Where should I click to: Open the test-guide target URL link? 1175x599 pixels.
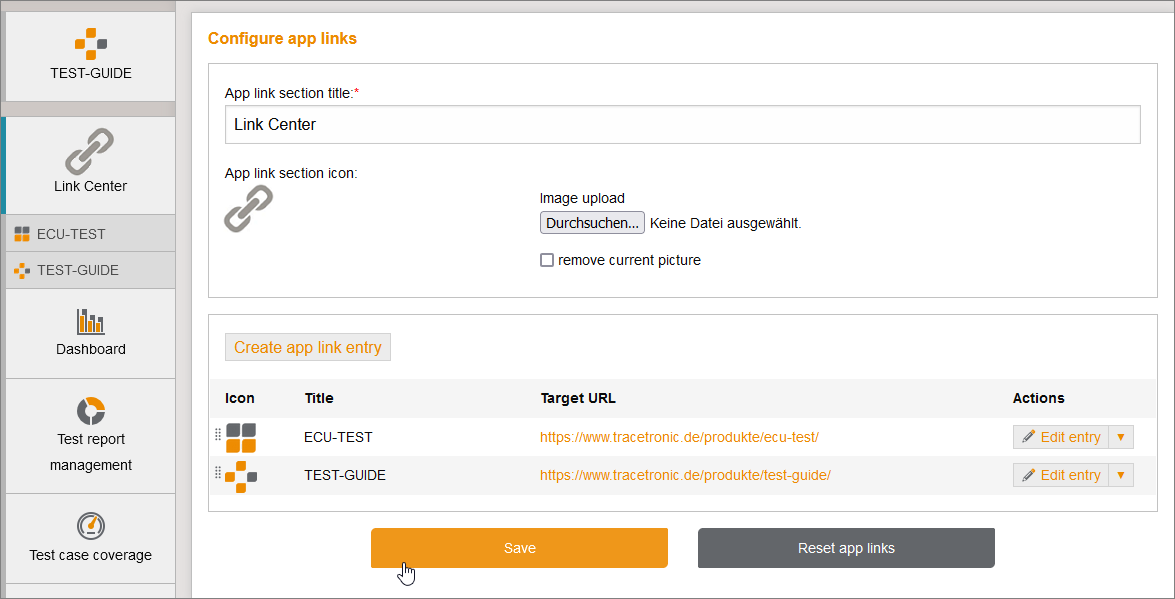click(685, 475)
